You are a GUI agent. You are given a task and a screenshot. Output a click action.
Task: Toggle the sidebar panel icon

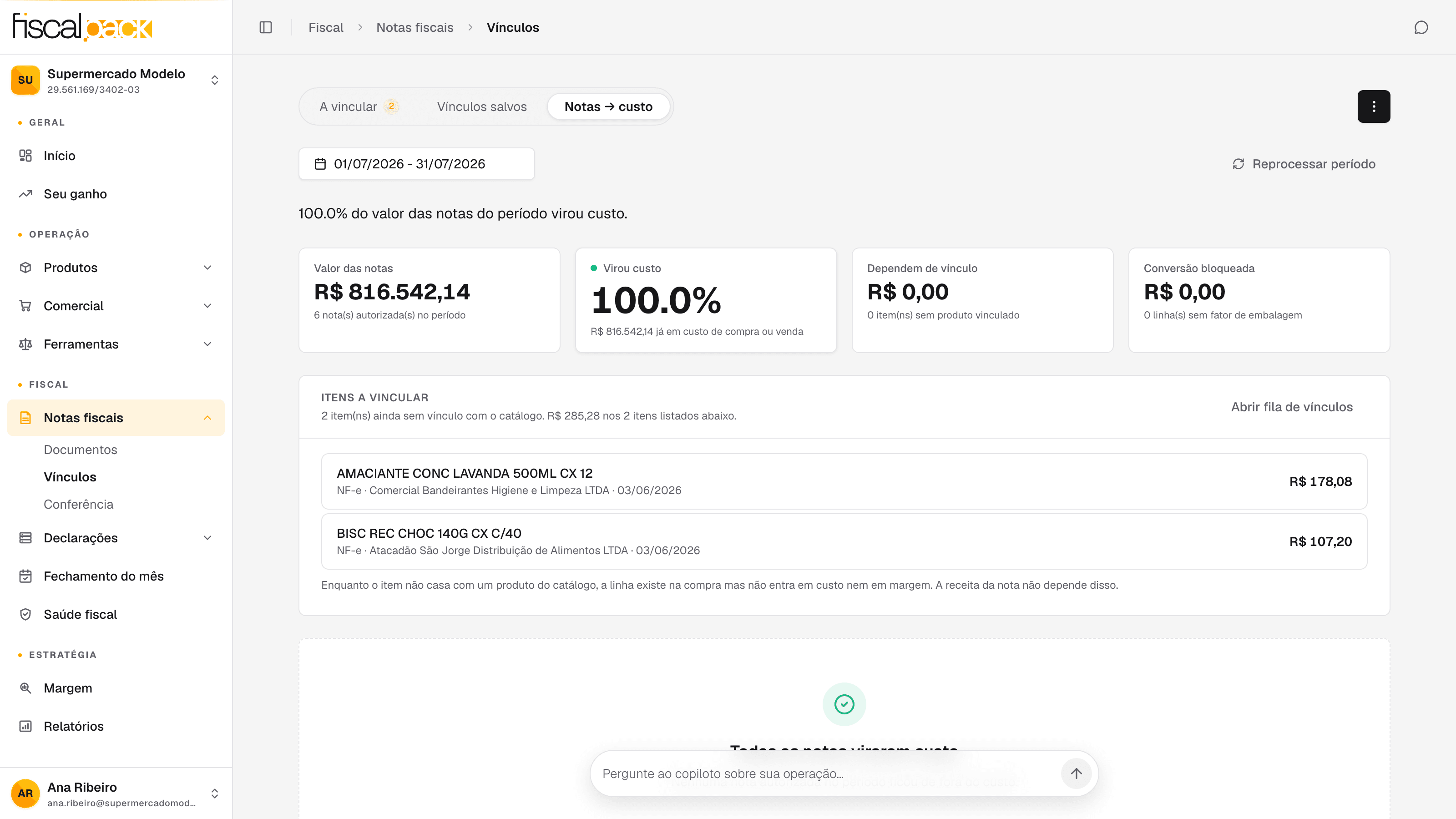266,27
